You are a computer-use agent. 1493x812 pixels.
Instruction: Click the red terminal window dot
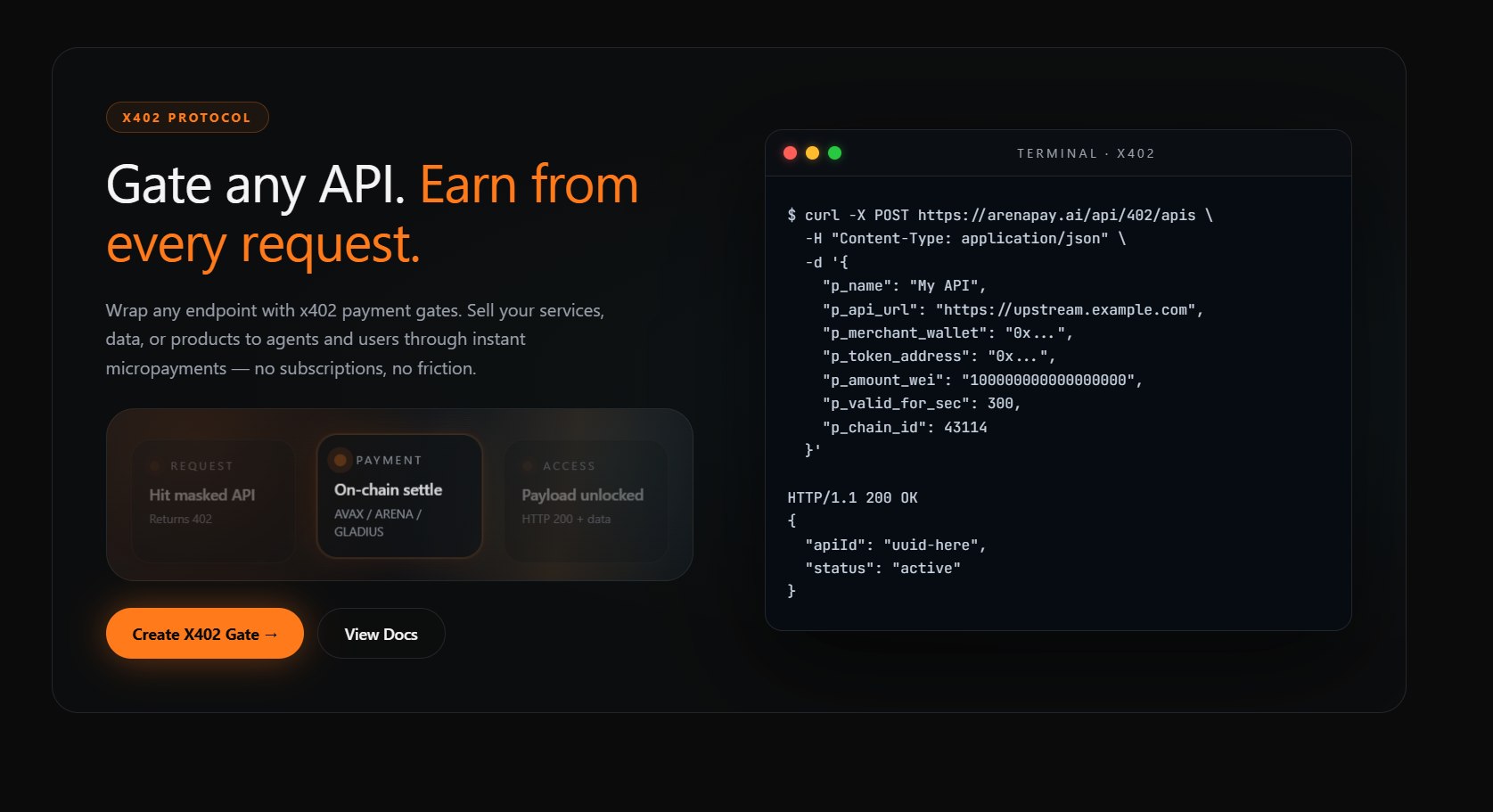(790, 153)
